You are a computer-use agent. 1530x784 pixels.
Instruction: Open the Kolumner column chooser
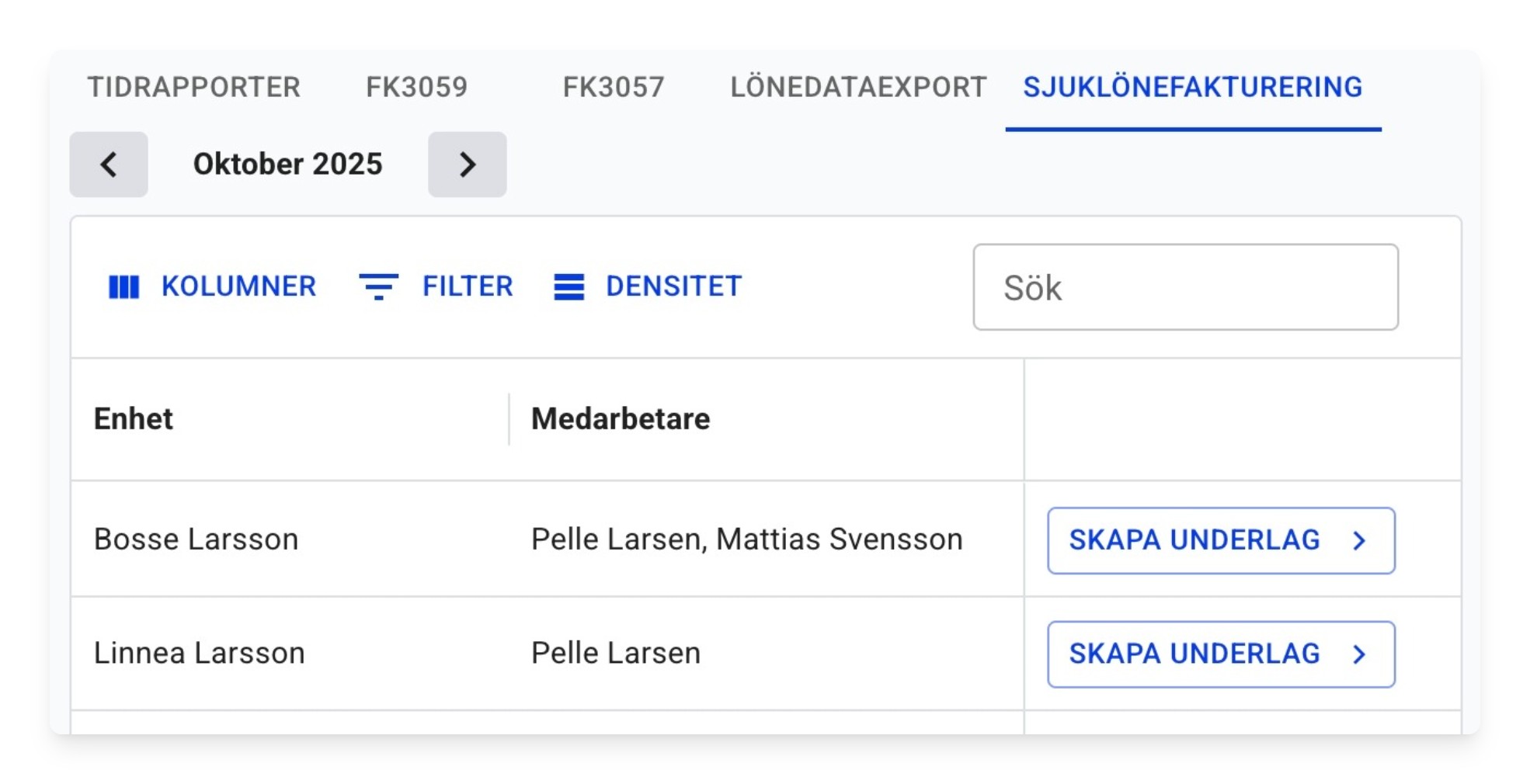tap(212, 286)
